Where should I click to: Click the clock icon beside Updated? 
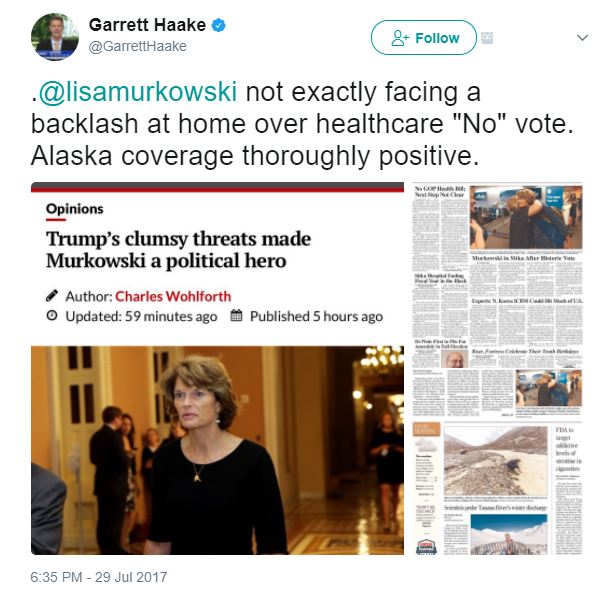(52, 315)
